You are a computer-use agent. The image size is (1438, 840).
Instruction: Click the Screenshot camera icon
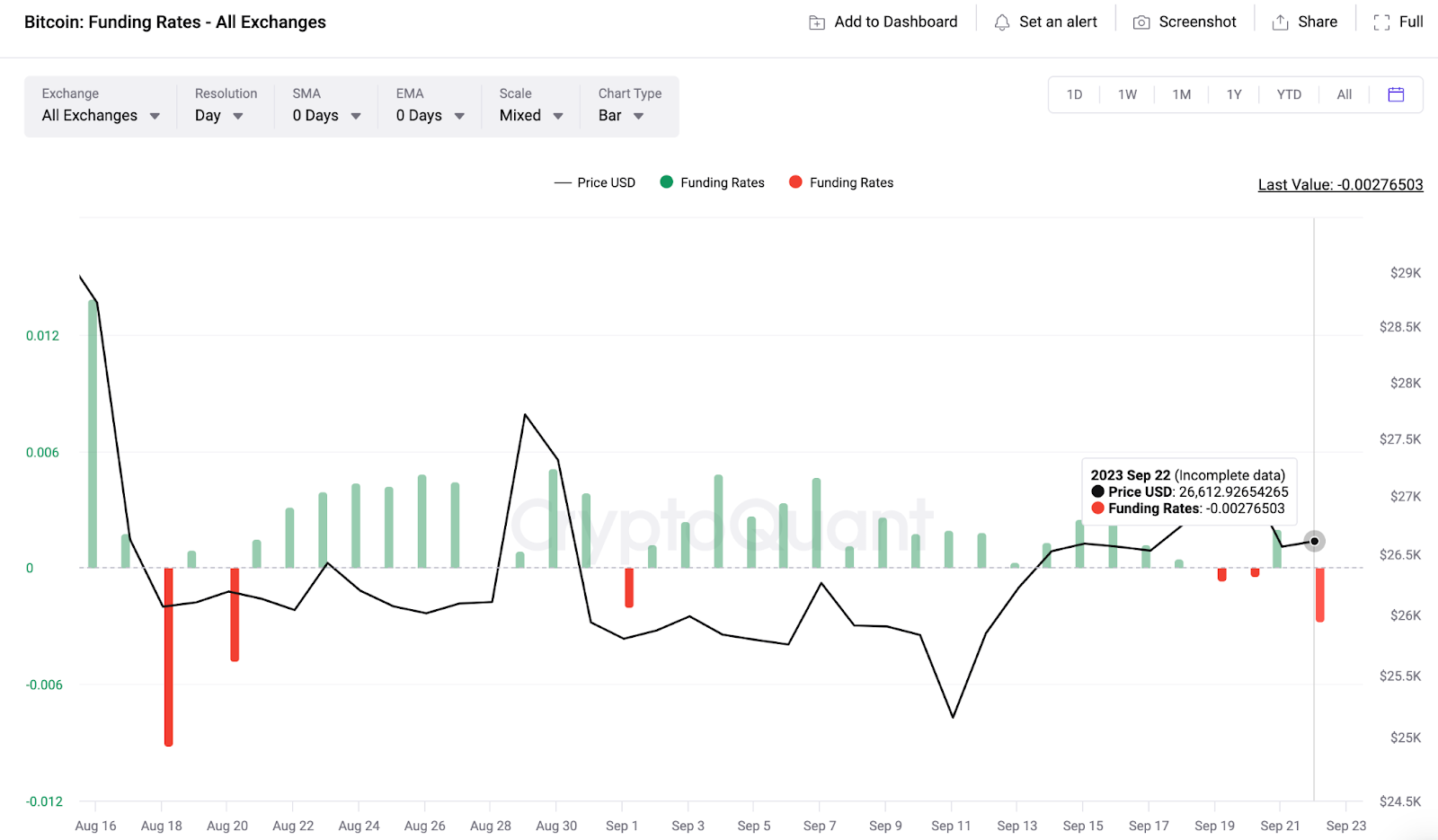coord(1141,22)
